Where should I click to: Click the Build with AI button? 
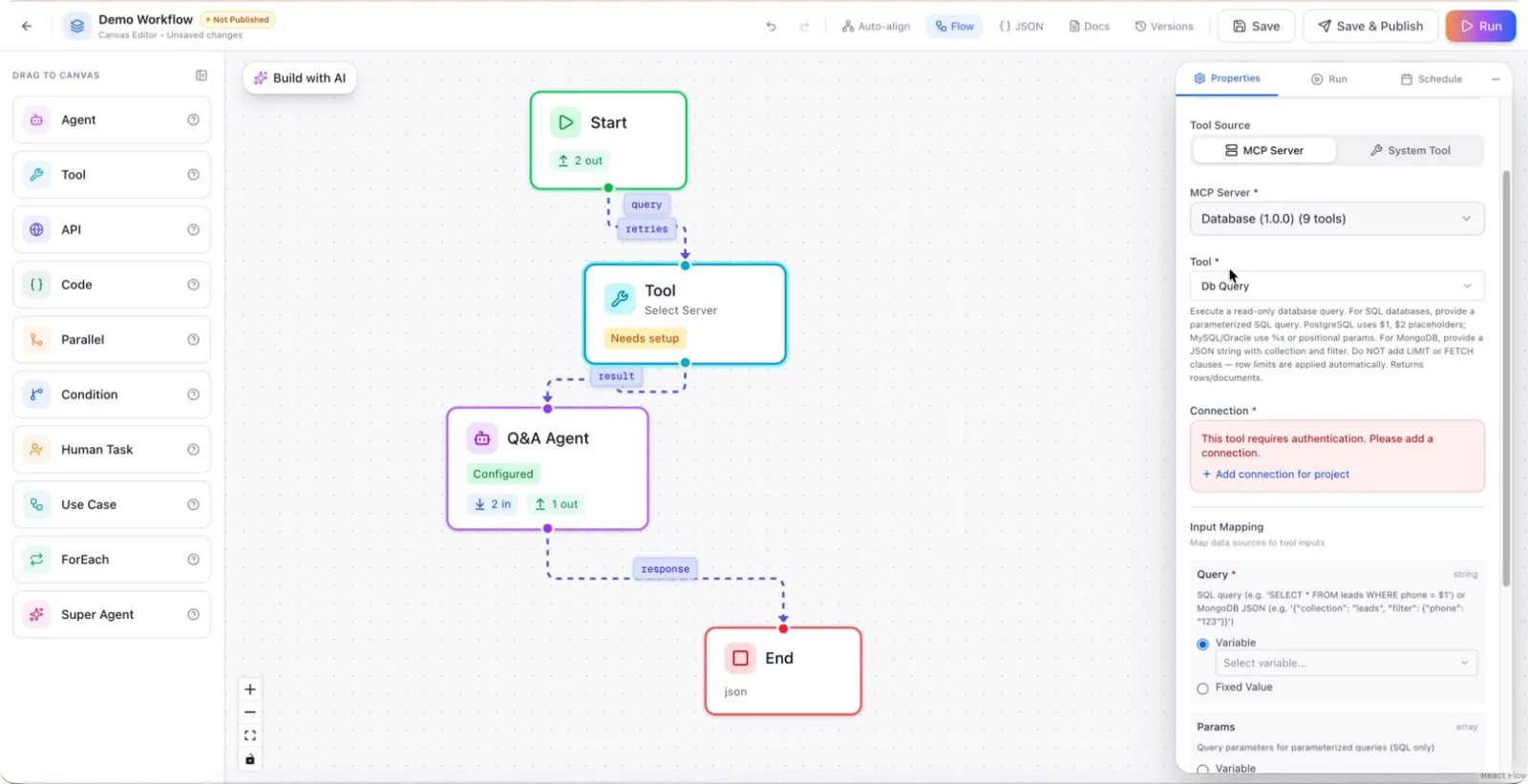coord(300,78)
